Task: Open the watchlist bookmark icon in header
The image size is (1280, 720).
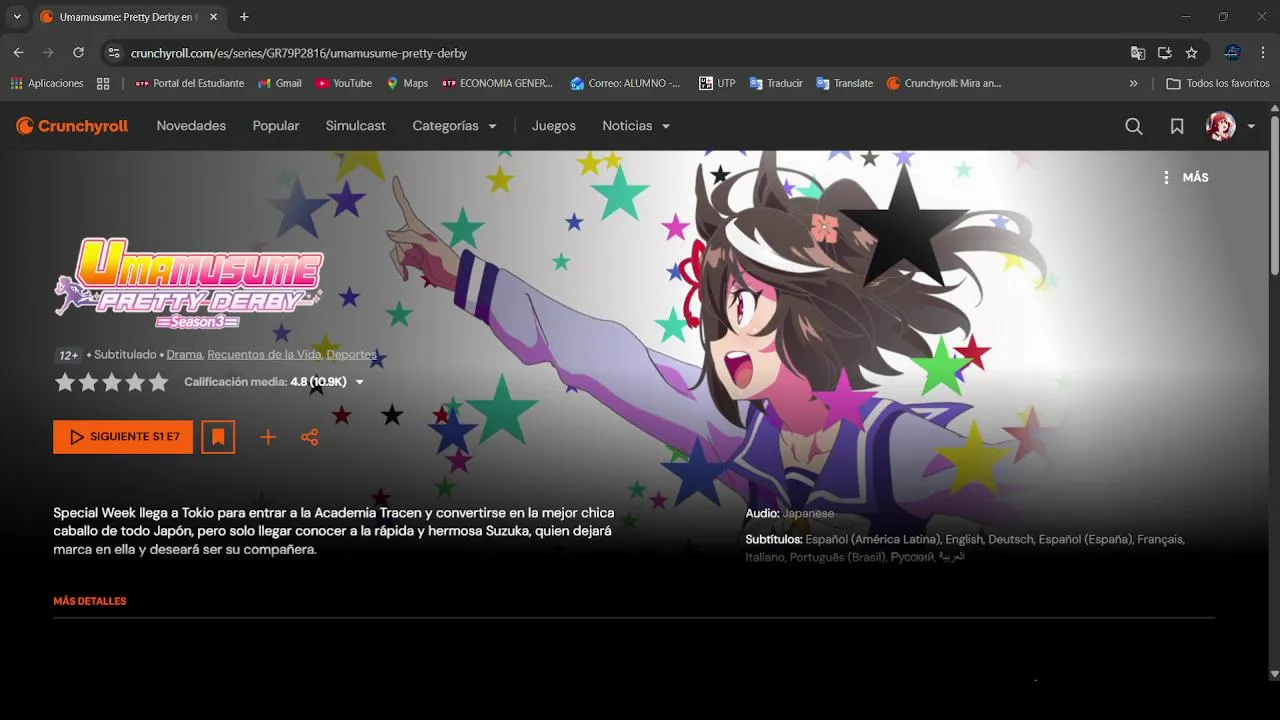Action: click(1177, 126)
